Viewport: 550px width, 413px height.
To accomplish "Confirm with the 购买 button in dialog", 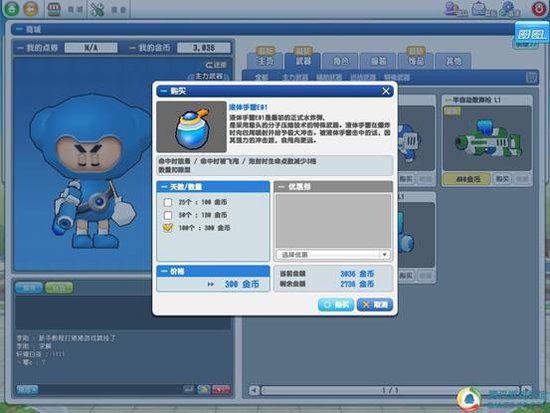I will 336,305.
